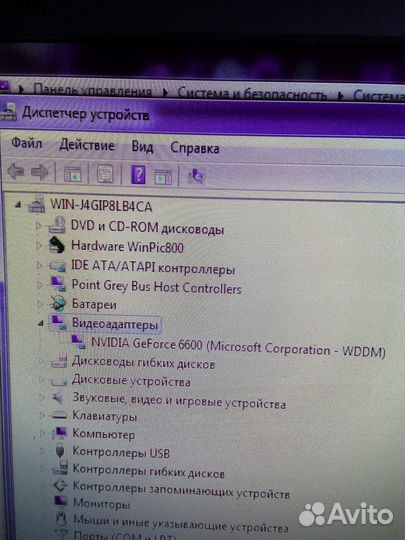
Task: Click the Hardware WinPic800 device icon
Action: [57, 245]
